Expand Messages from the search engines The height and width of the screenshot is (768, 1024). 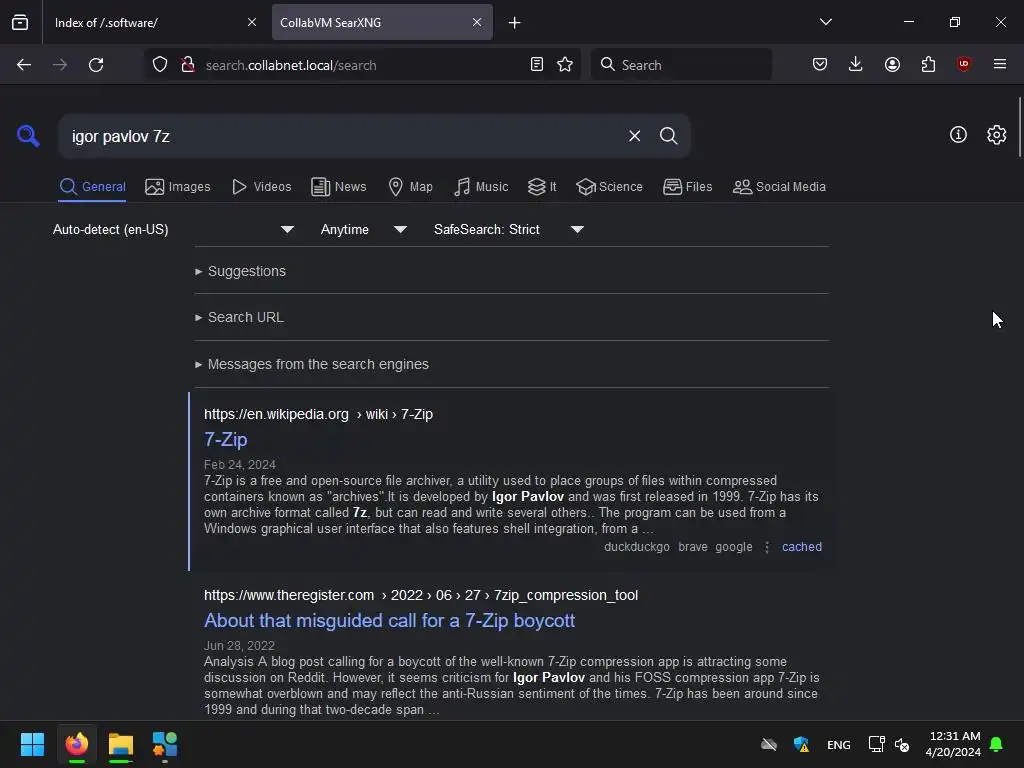coord(312,364)
